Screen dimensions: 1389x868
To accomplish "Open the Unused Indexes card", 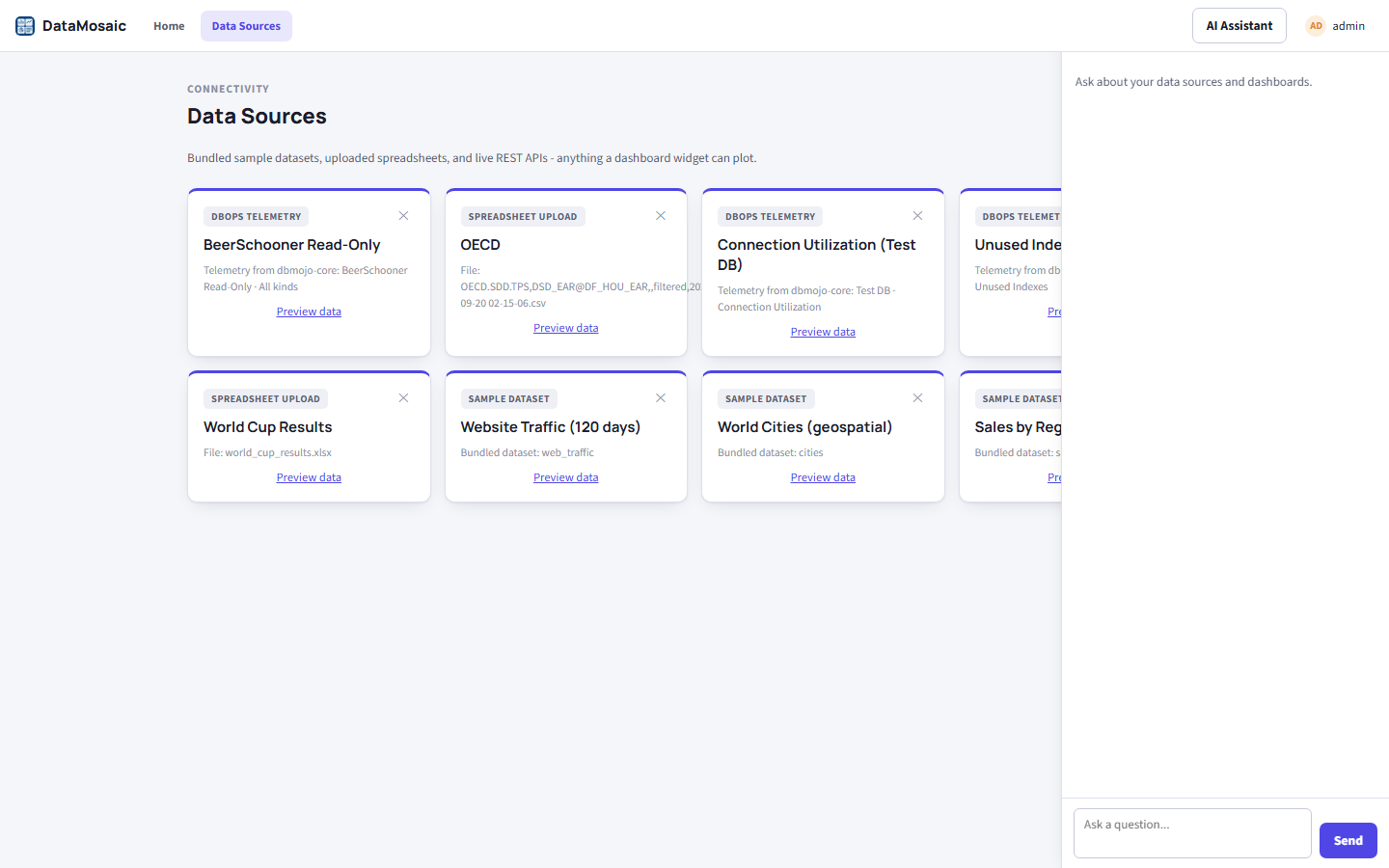I will [x=1011, y=273].
